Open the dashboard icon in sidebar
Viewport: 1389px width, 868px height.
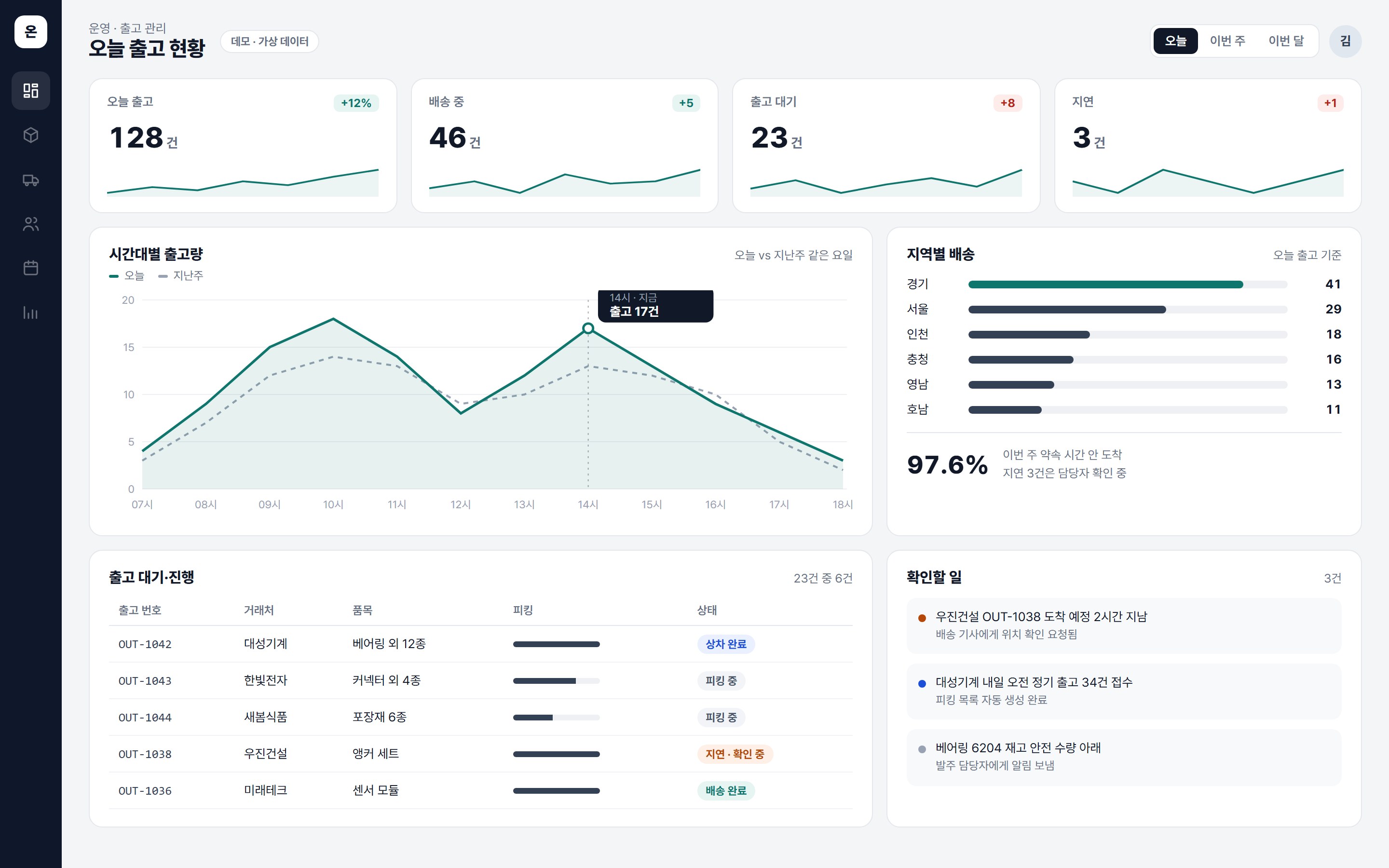tap(30, 91)
